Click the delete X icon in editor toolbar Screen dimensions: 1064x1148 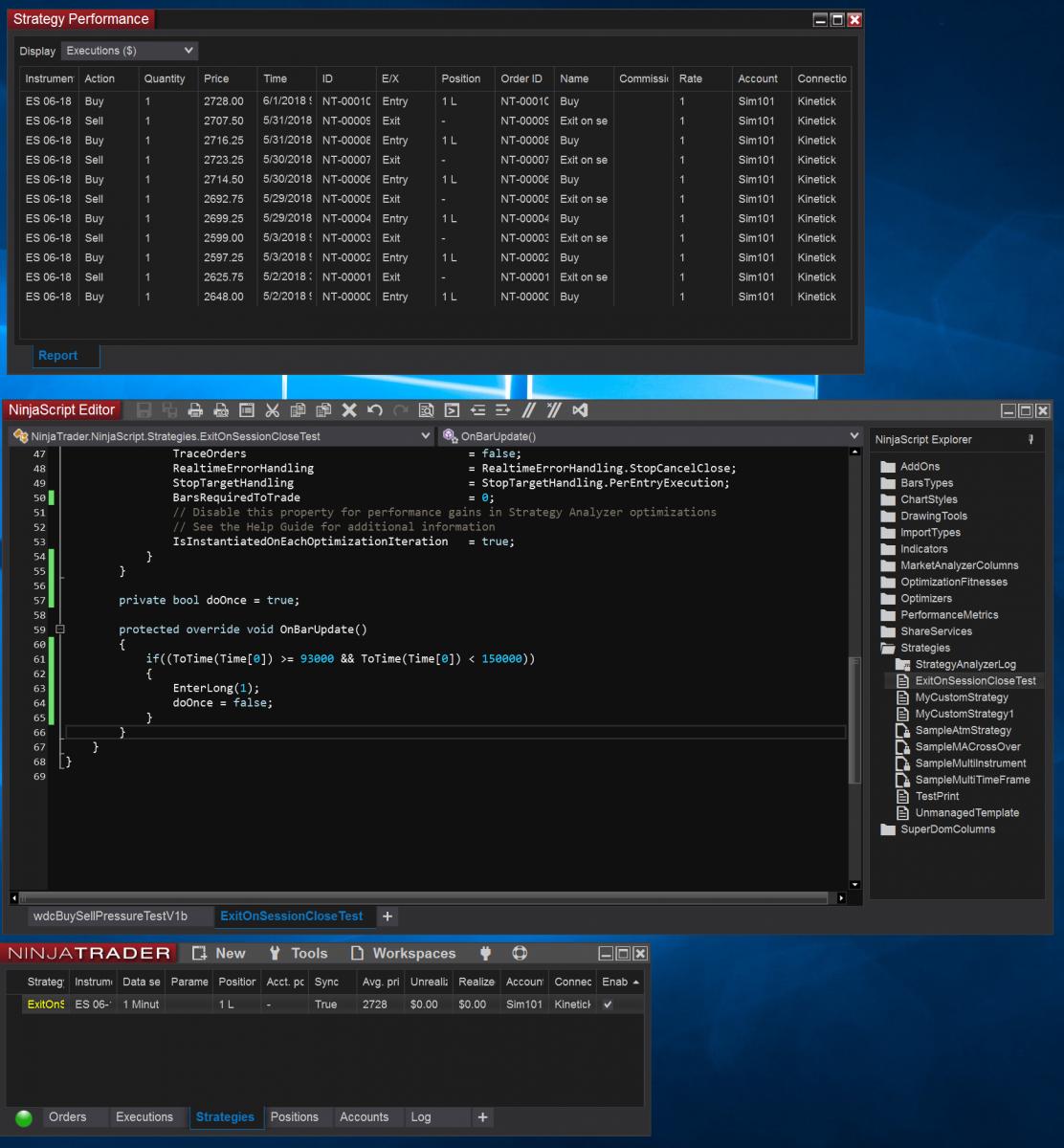click(x=349, y=410)
